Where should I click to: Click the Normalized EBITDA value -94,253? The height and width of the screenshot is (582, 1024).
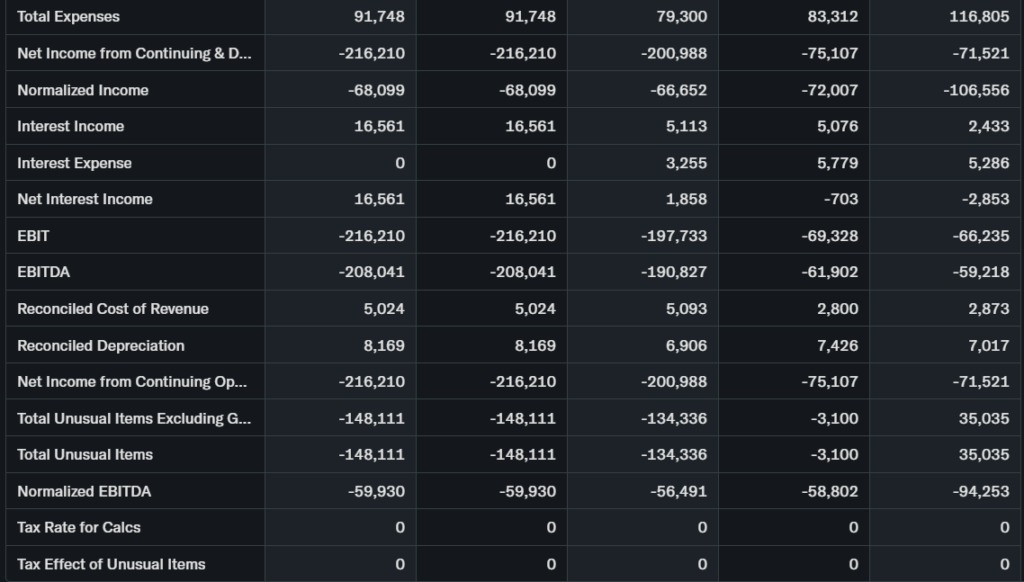point(980,491)
